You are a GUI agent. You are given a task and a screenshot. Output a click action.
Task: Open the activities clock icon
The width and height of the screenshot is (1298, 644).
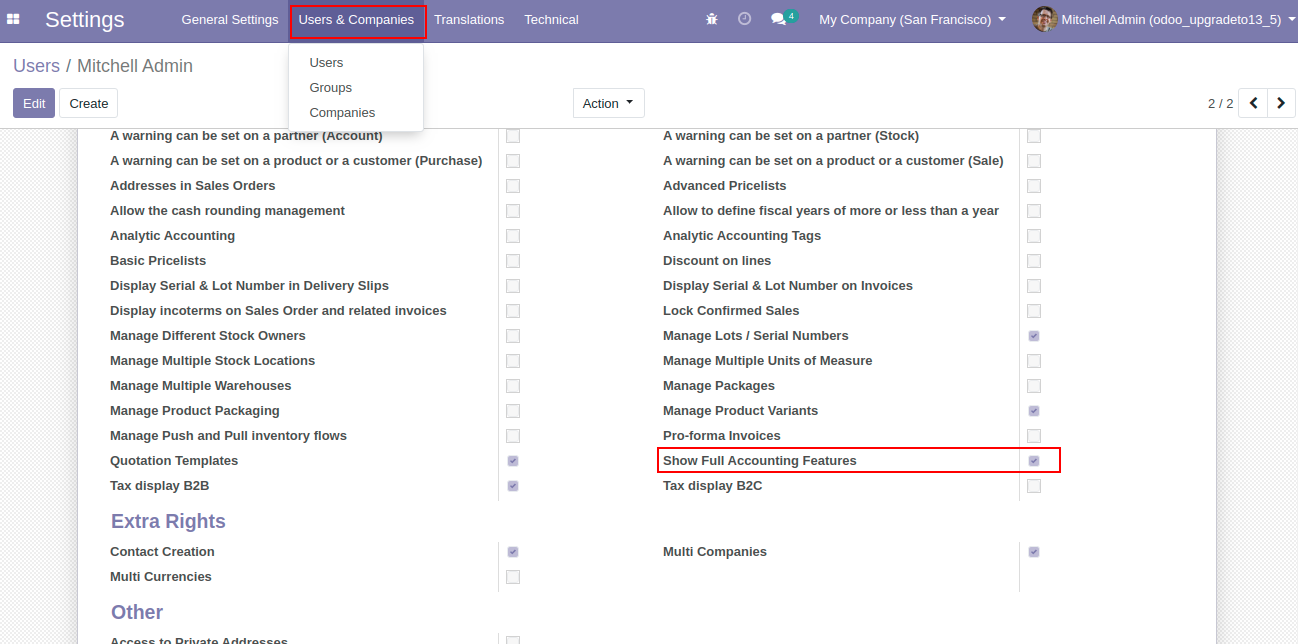(x=744, y=19)
